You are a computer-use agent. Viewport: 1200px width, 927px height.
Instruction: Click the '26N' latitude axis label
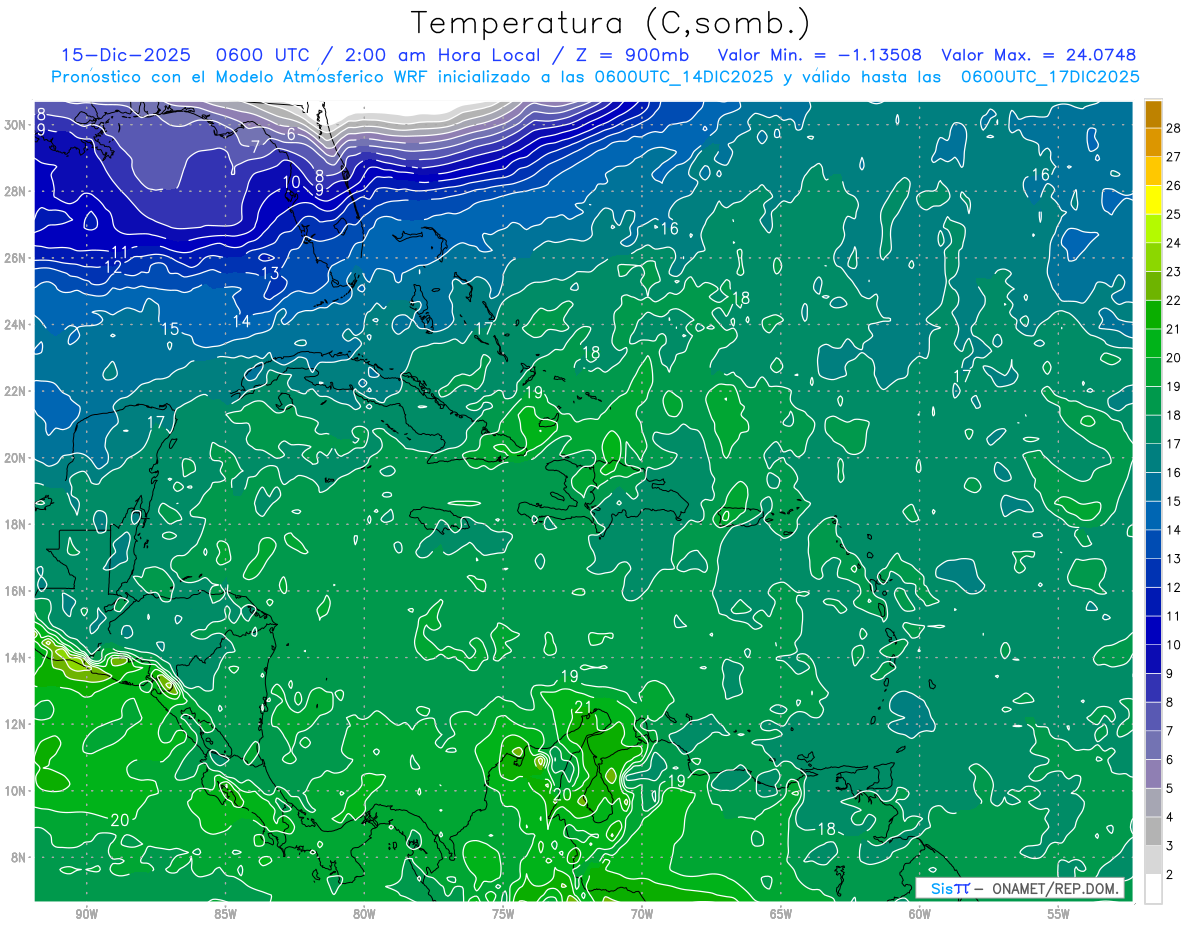[16, 257]
